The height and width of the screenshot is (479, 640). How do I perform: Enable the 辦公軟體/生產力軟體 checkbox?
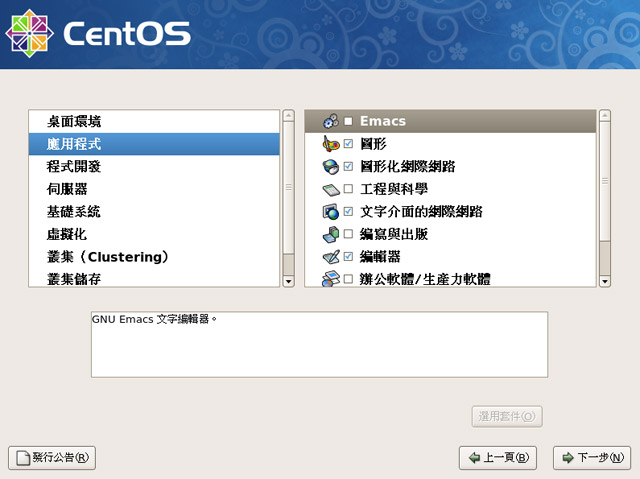[x=348, y=279]
